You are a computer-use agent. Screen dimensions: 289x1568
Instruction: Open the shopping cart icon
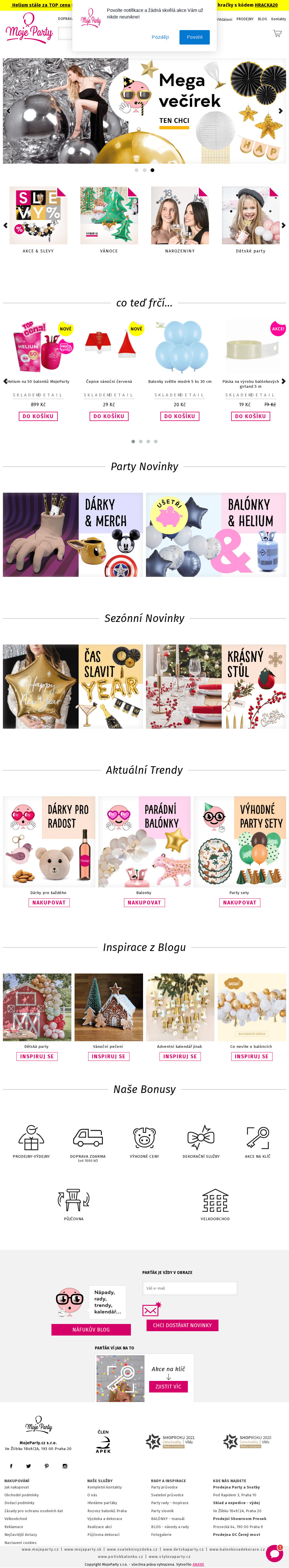pos(277,34)
